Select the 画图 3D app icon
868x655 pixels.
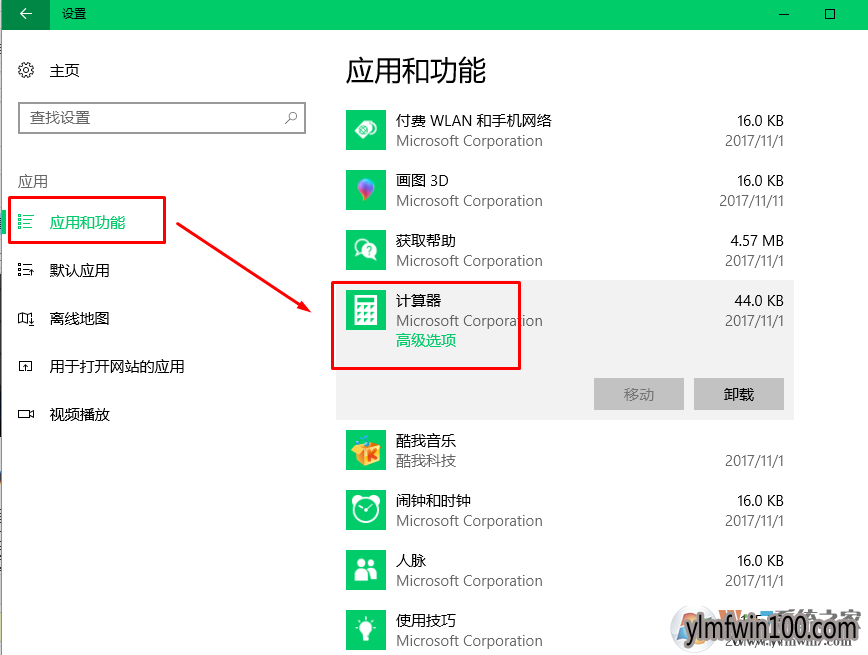coord(366,190)
